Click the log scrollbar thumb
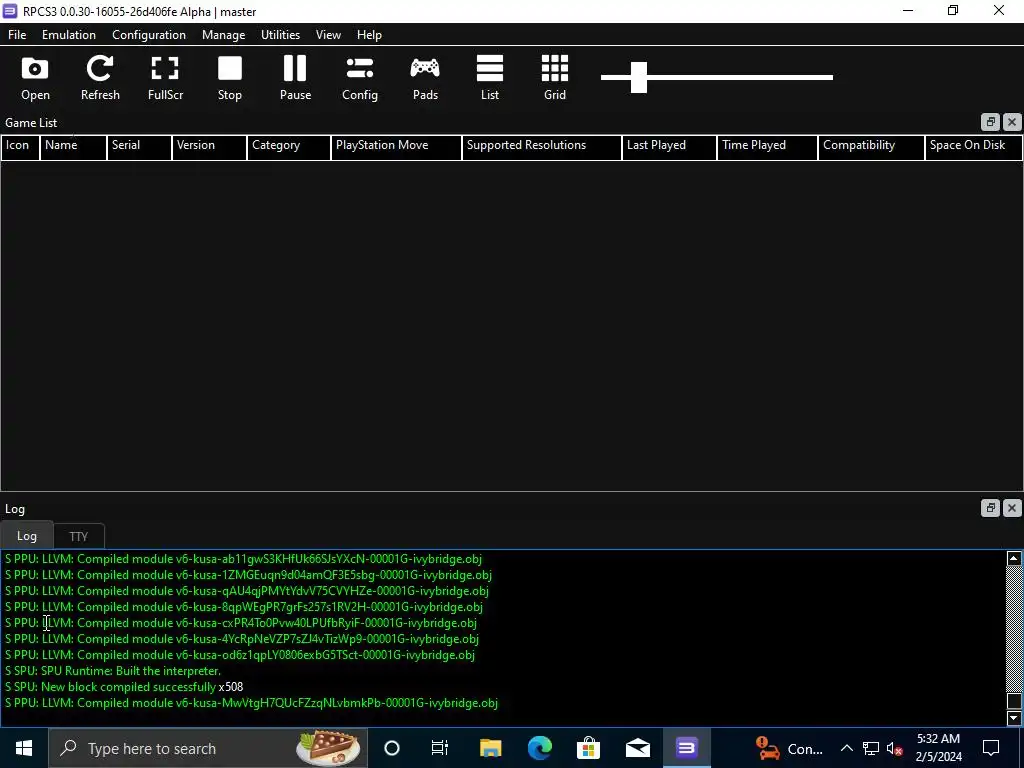The width and height of the screenshot is (1024, 768). (x=1014, y=701)
